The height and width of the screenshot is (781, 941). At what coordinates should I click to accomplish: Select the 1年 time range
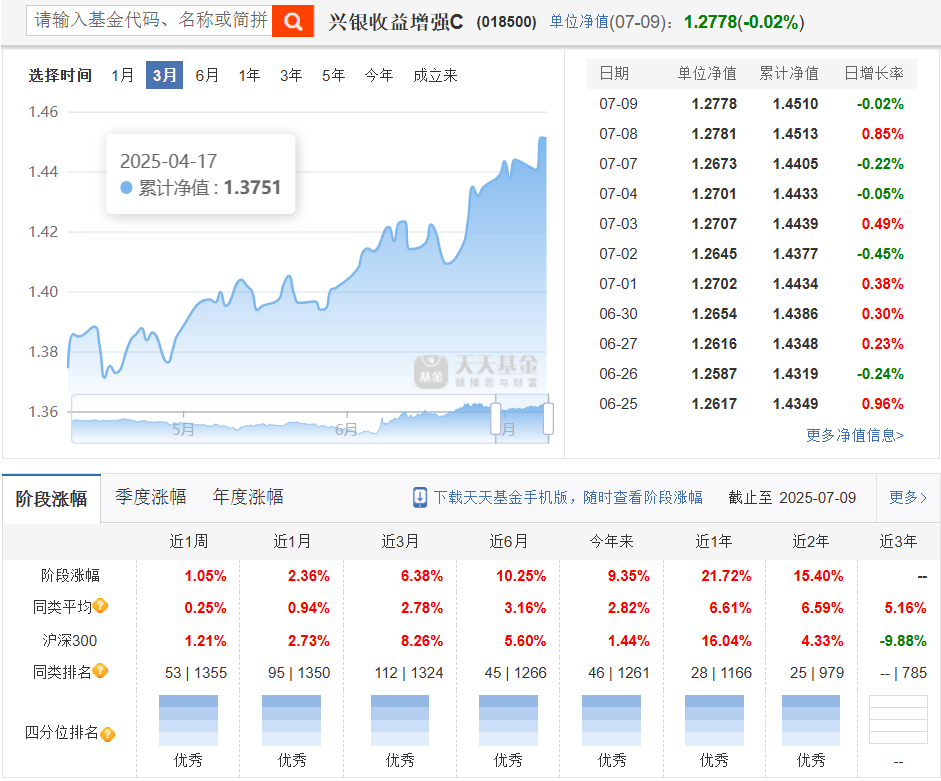(249, 75)
